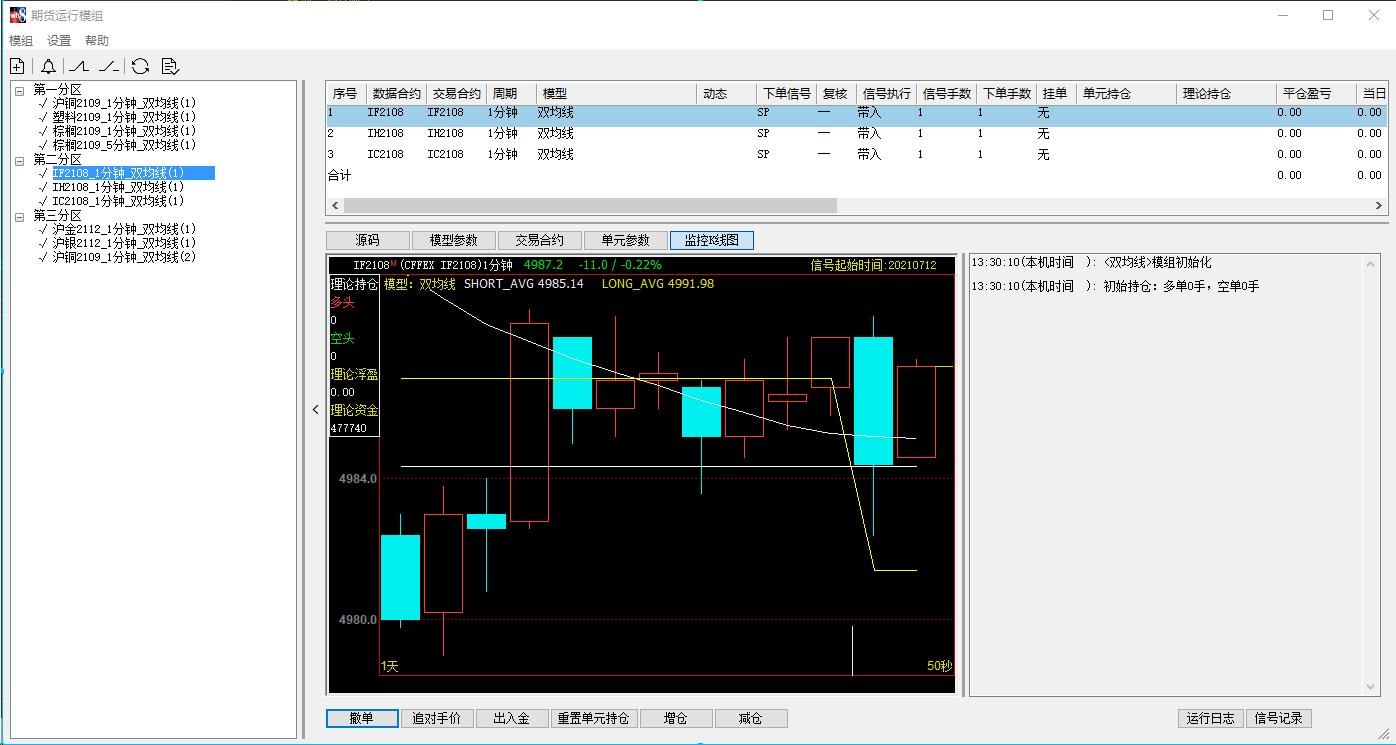Click the 模组初始化 log entry

coord(1091,262)
